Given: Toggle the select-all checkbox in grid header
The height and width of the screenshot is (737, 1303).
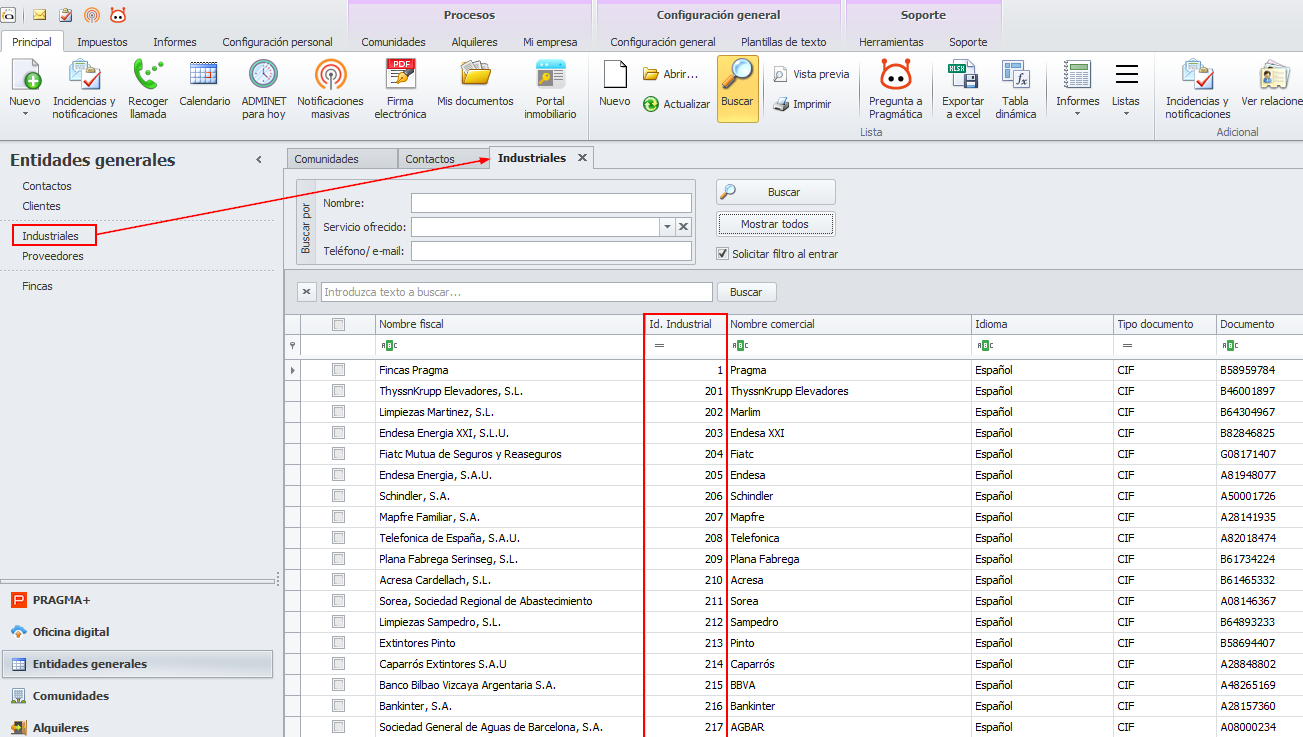Looking at the screenshot, I should coord(339,324).
